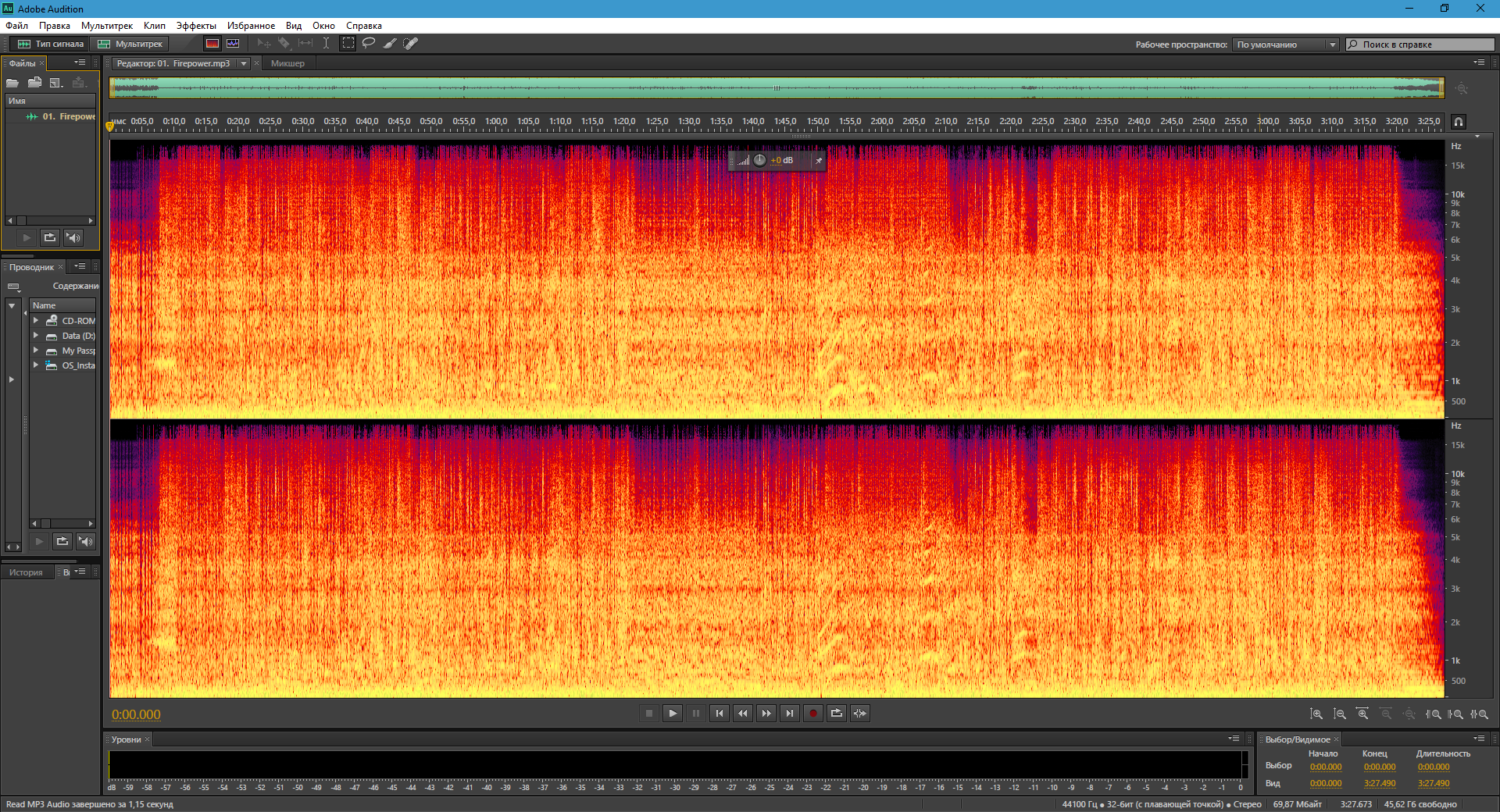Close the Файлы panel tab
This screenshot has height=812, width=1500.
(x=42, y=63)
